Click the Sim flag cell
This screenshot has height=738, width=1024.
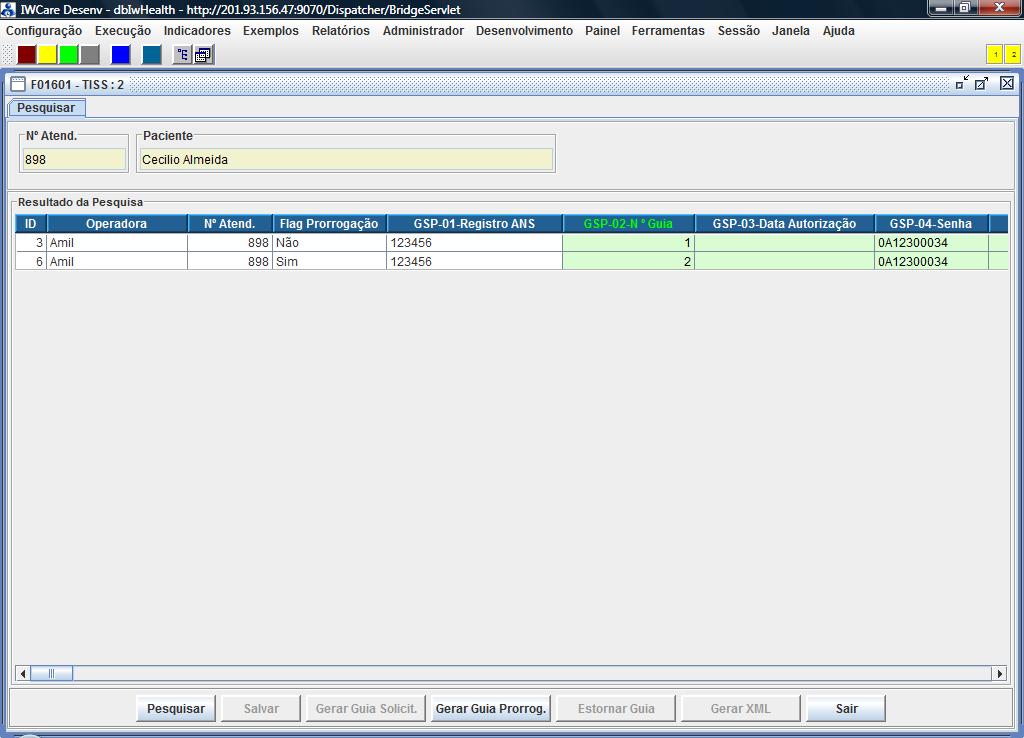click(x=329, y=261)
